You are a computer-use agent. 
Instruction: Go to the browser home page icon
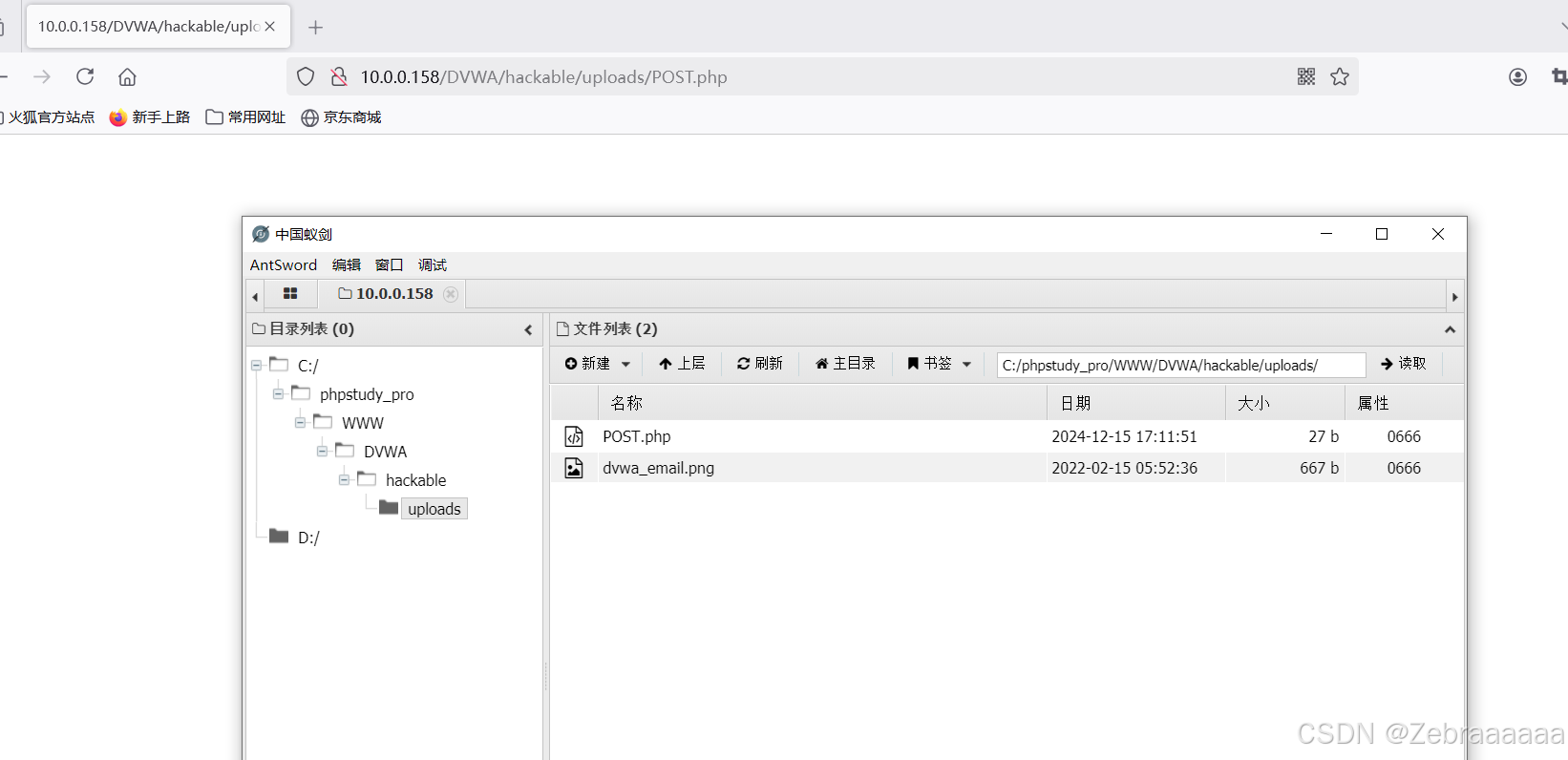tap(127, 76)
